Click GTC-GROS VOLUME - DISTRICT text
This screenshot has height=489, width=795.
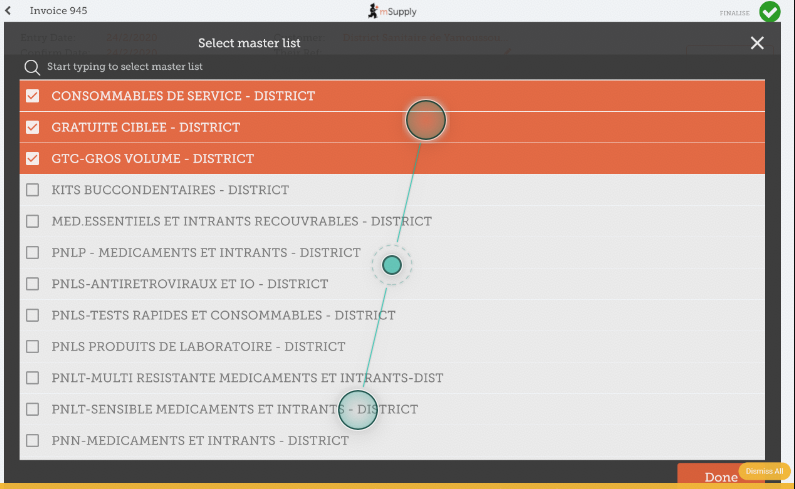point(153,159)
